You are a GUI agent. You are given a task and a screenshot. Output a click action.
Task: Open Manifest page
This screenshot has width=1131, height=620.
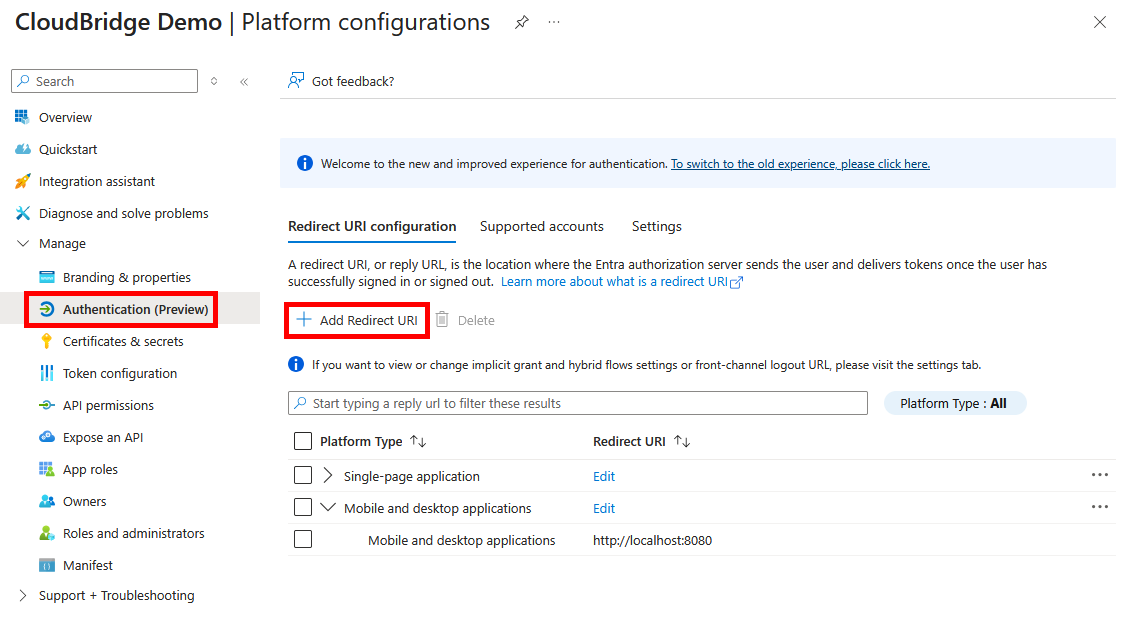tap(88, 566)
